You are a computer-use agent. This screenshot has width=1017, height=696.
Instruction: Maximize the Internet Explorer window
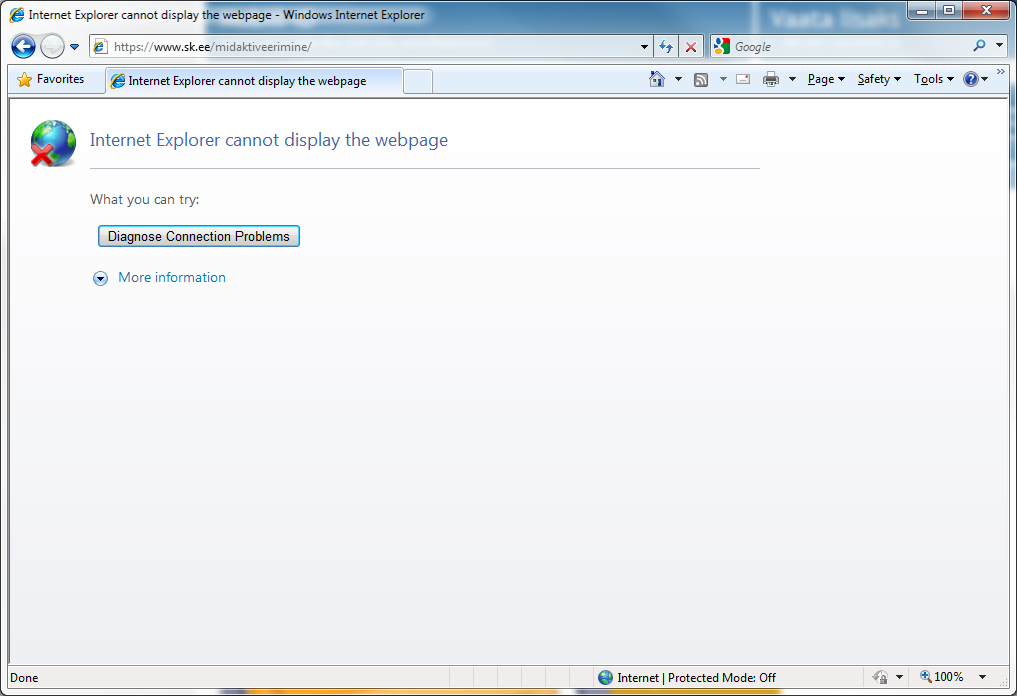click(x=949, y=10)
